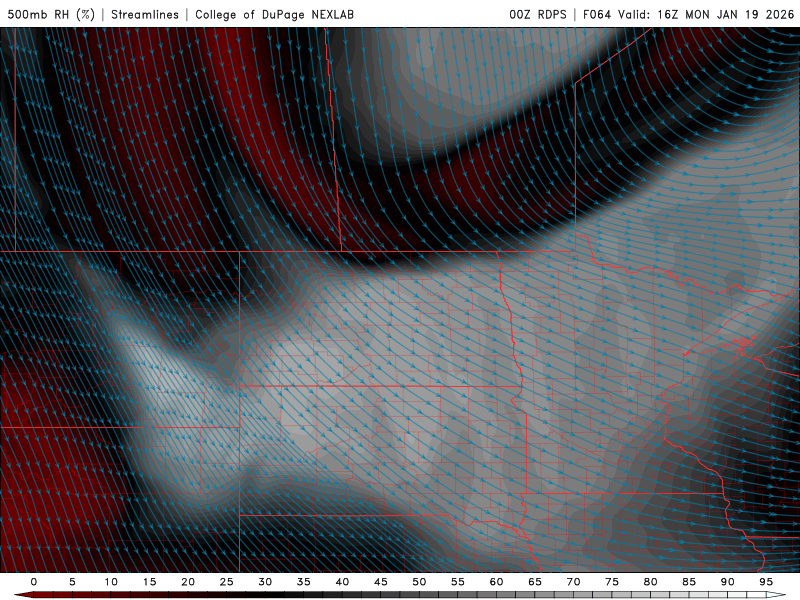
Task: Click the colorbar label '55'
Action: 458,582
